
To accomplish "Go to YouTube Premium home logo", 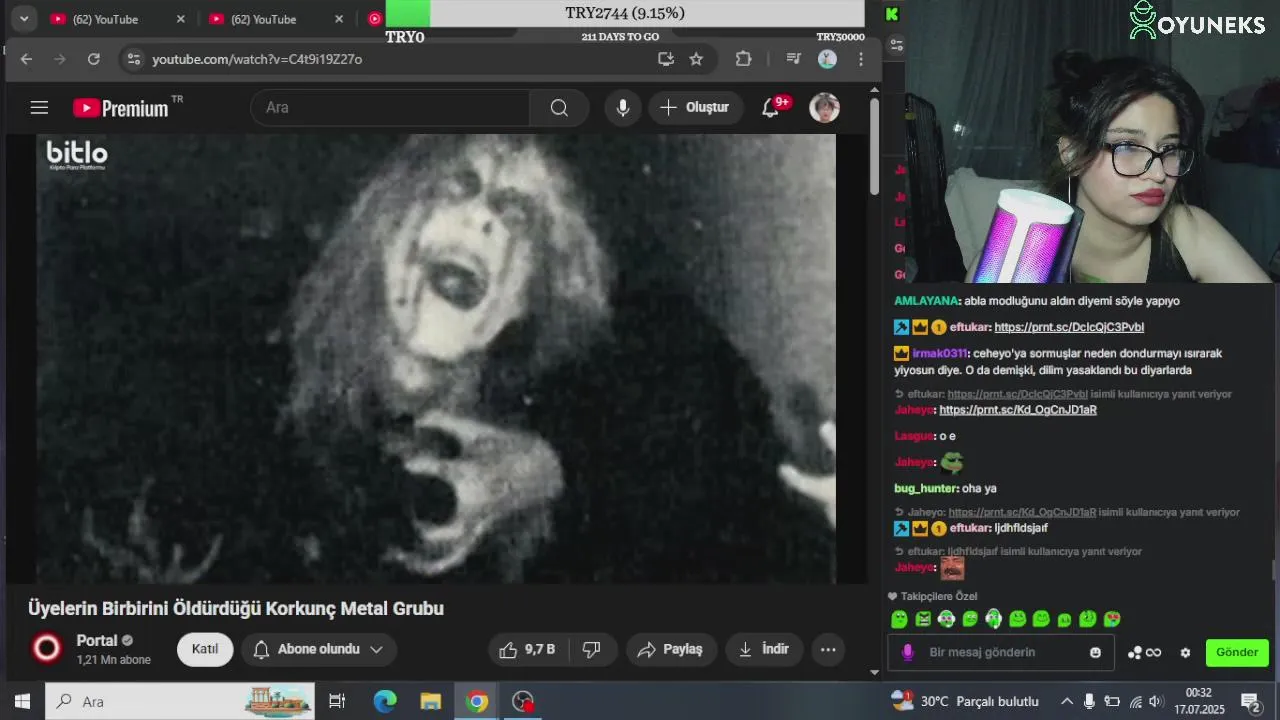I will pos(121,108).
